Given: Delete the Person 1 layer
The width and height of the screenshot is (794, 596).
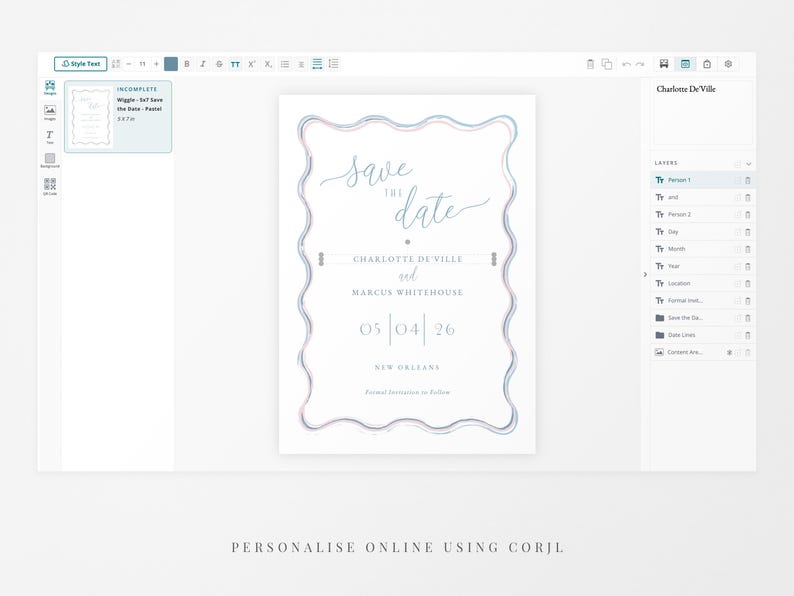Looking at the screenshot, I should click(748, 180).
